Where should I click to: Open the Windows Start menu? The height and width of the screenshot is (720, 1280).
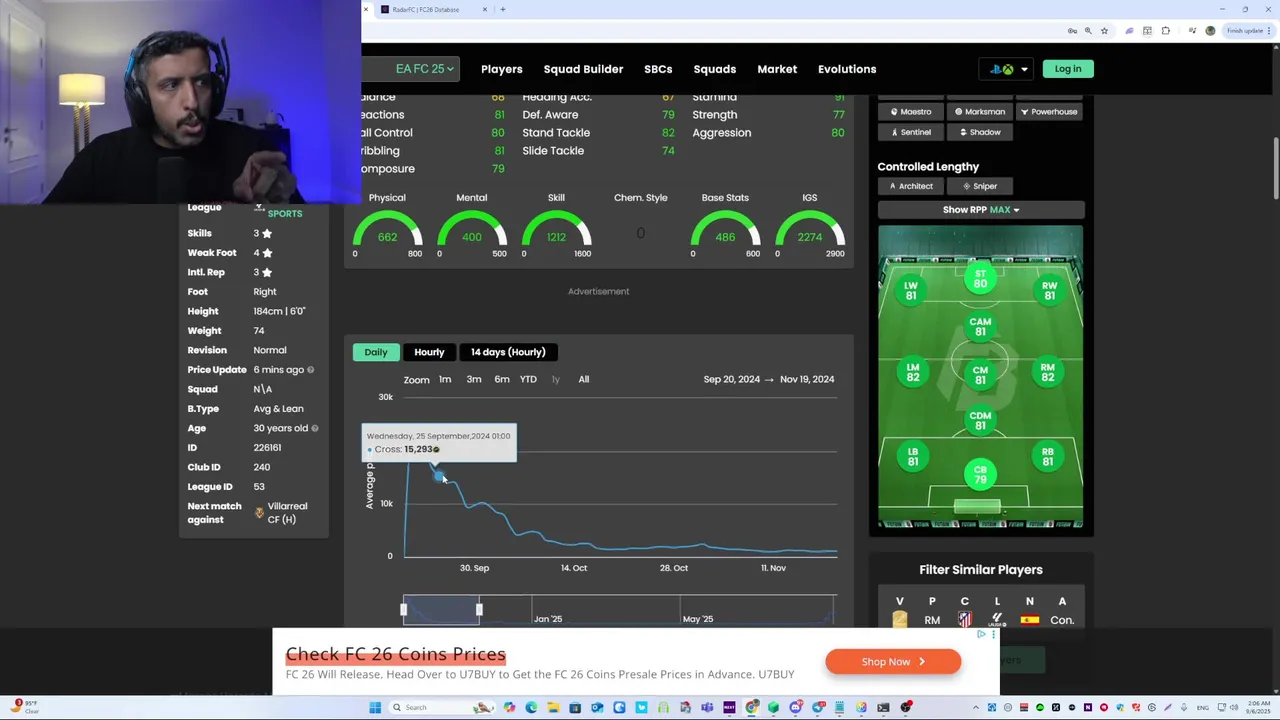[375, 708]
